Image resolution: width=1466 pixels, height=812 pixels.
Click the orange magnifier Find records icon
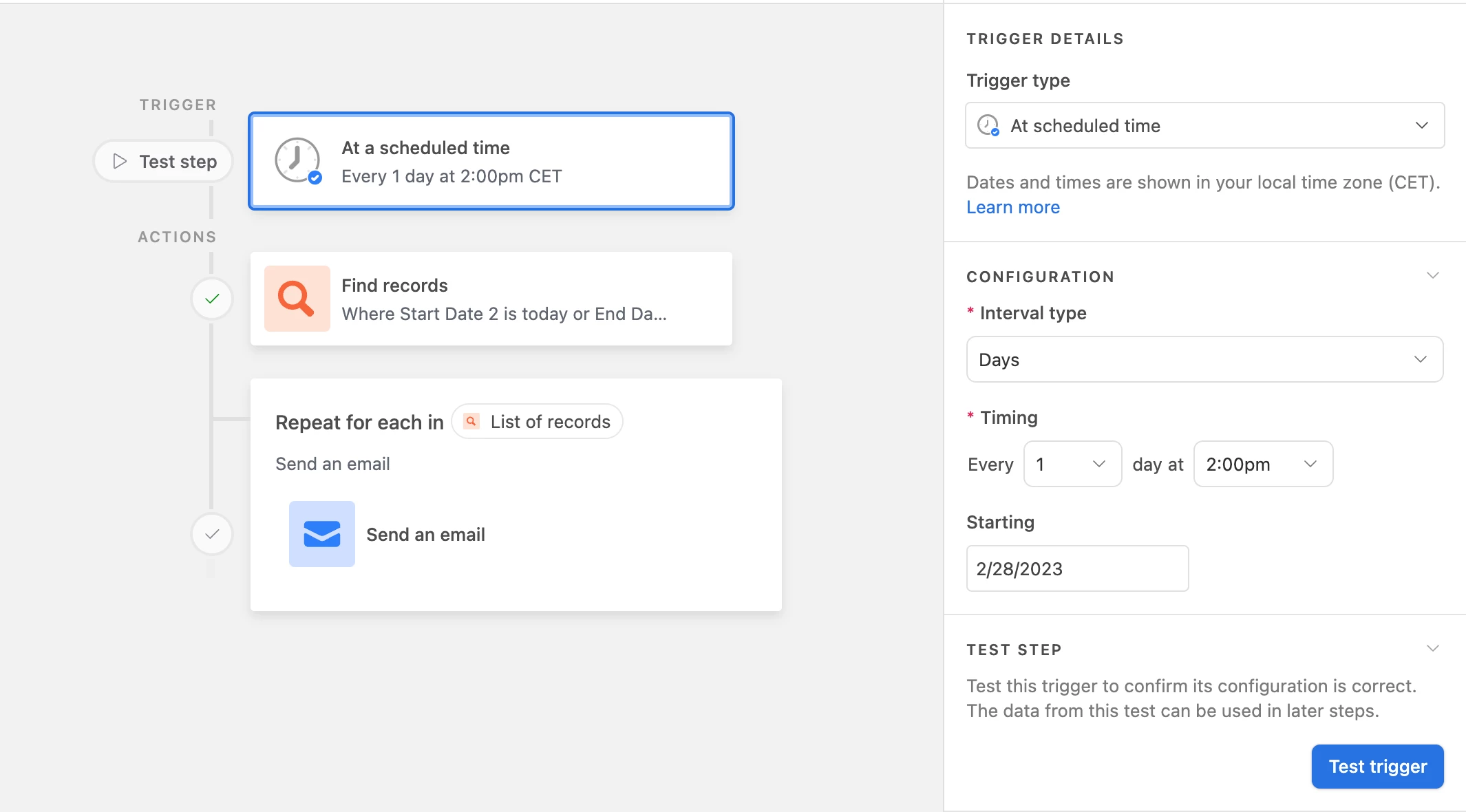[x=297, y=299]
